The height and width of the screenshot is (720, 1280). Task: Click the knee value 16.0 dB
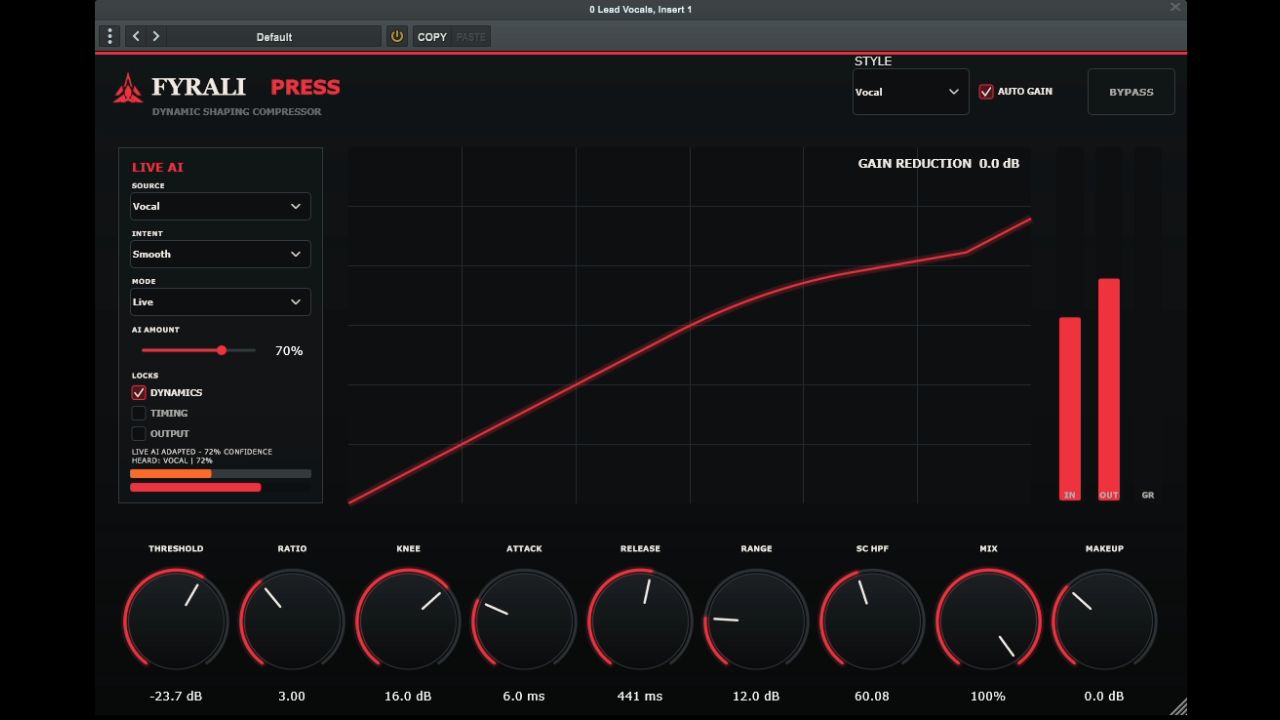408,696
